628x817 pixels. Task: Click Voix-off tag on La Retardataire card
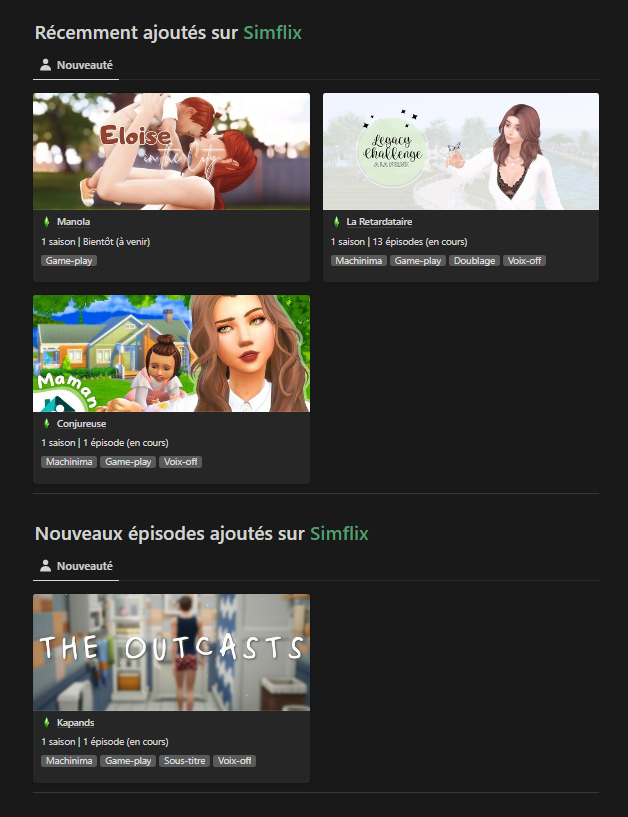click(x=524, y=261)
